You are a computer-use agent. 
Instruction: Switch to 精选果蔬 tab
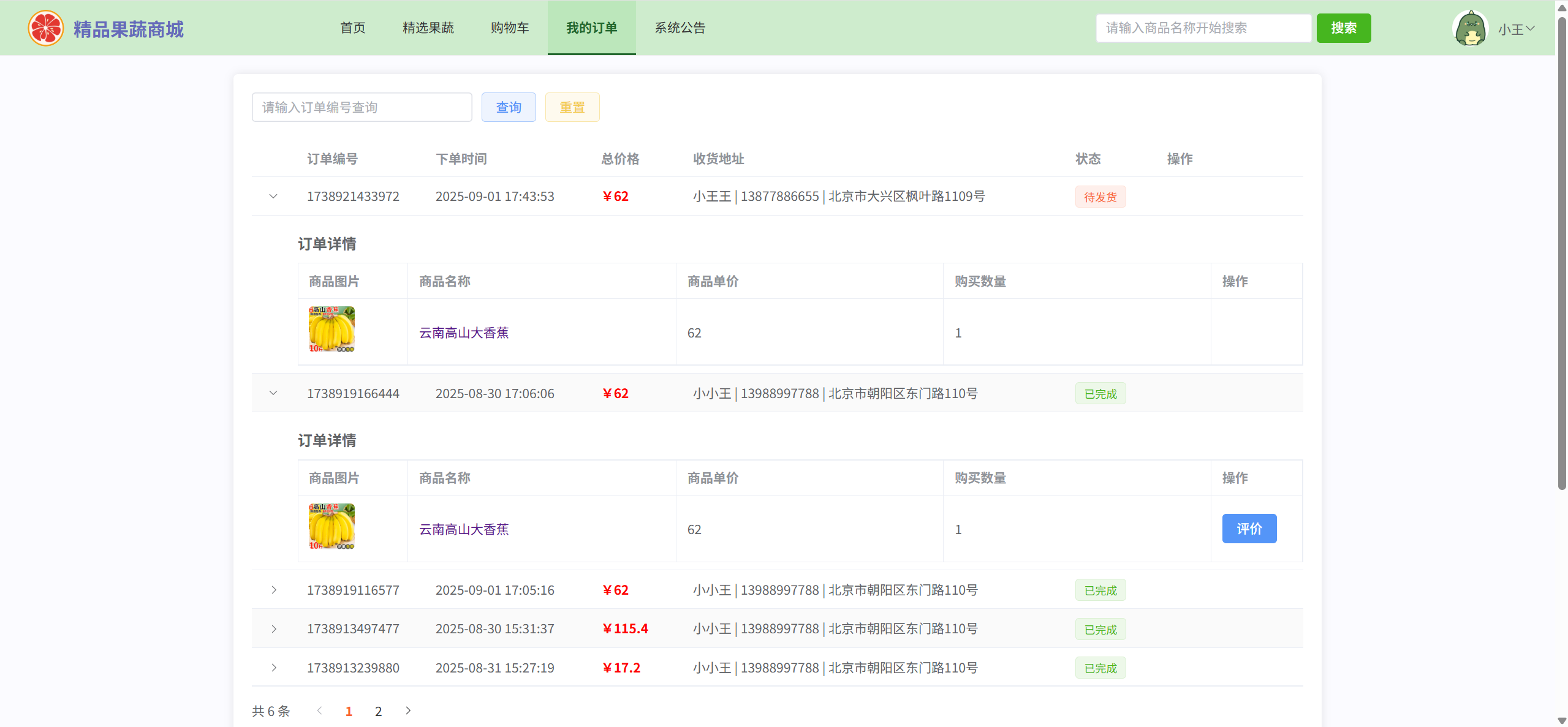coord(428,28)
